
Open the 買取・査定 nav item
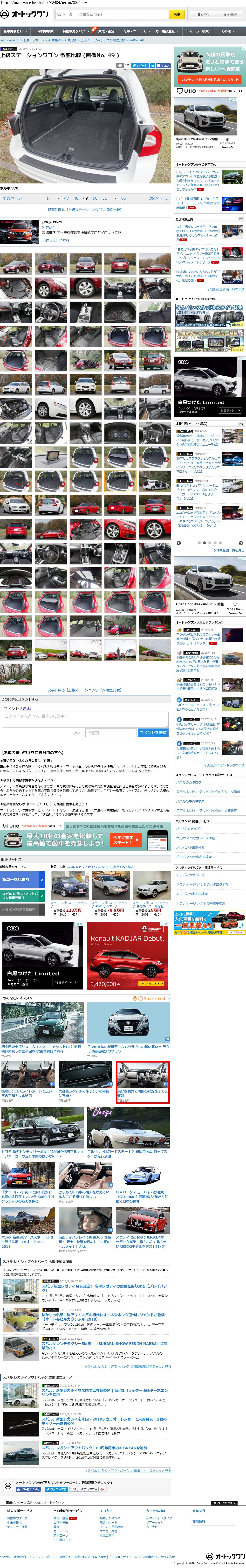tap(106, 31)
